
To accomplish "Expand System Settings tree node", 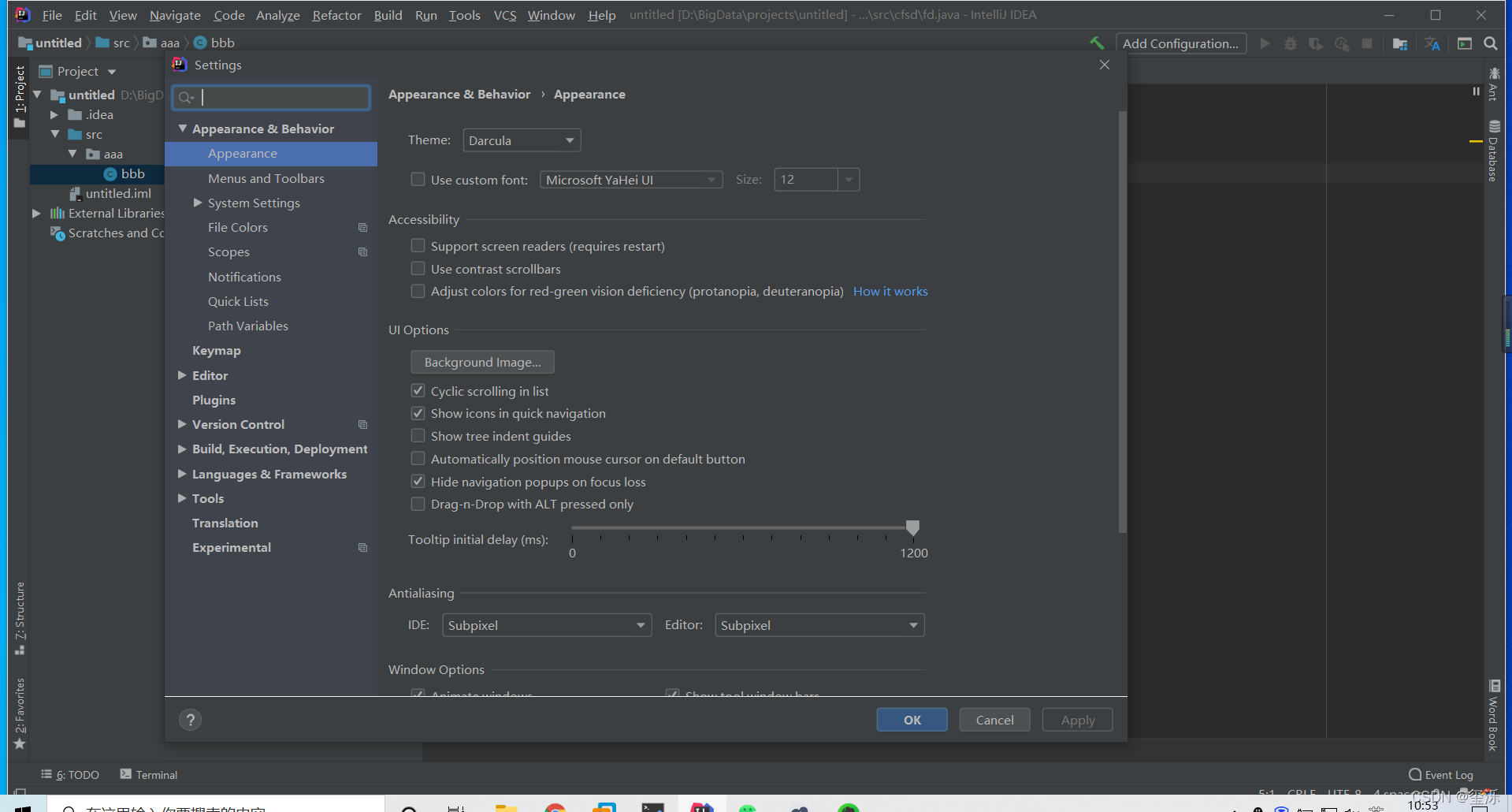I will [199, 203].
